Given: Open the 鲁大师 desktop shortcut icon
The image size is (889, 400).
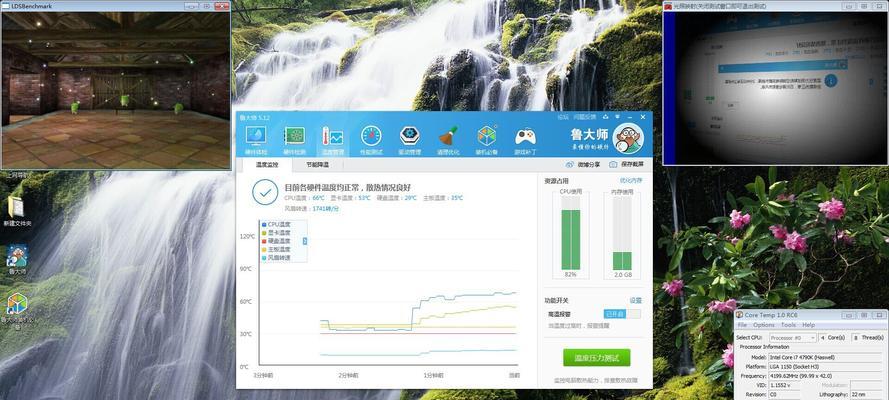Looking at the screenshot, I should (x=16, y=256).
